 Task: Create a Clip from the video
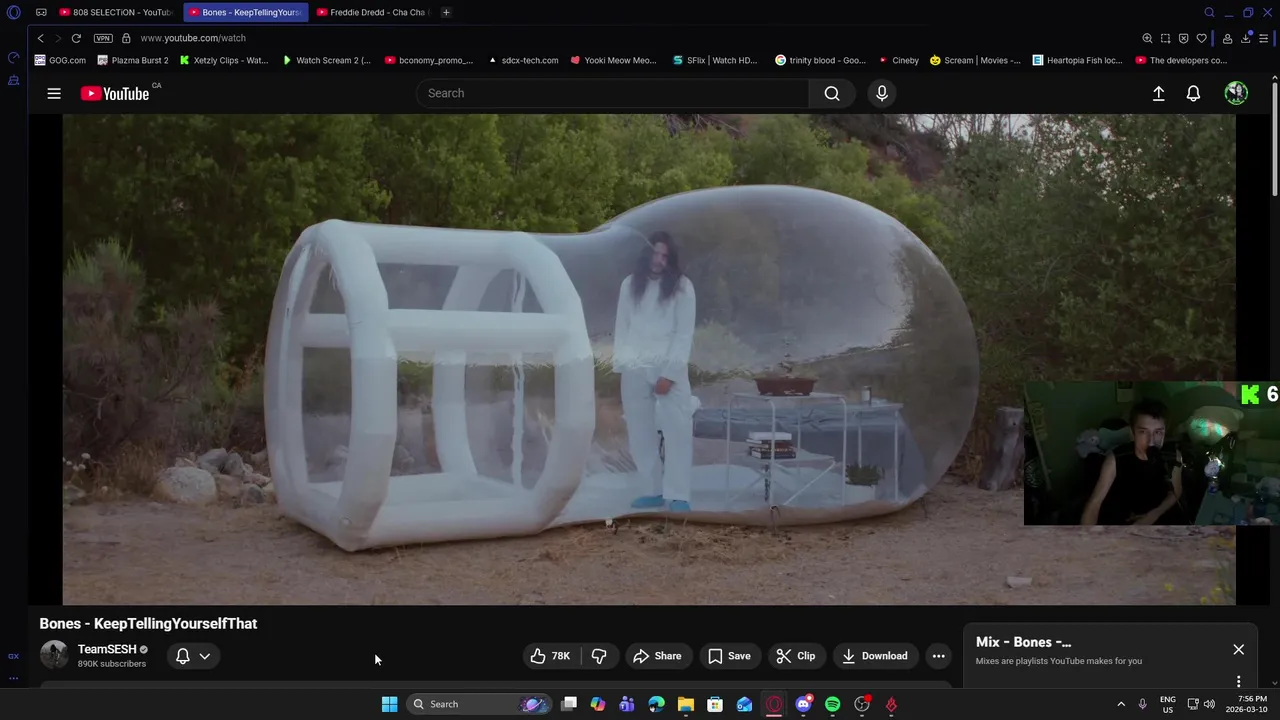[x=796, y=656]
